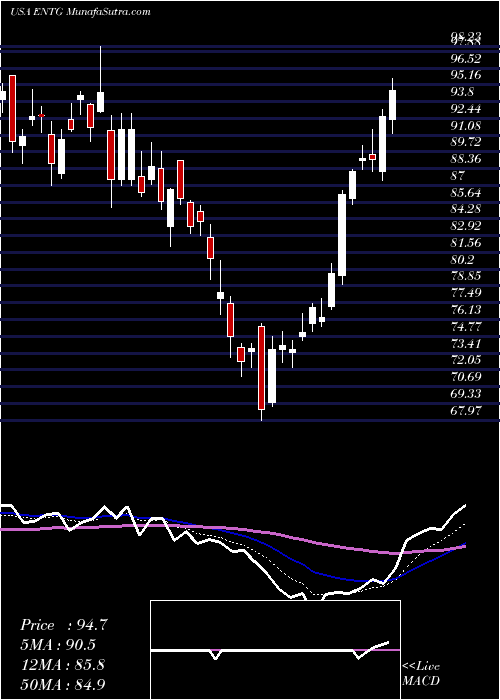Click the tall red candle at the chart's lowest point
Image resolution: width=500 pixels, height=700 pixels.
pos(261,368)
